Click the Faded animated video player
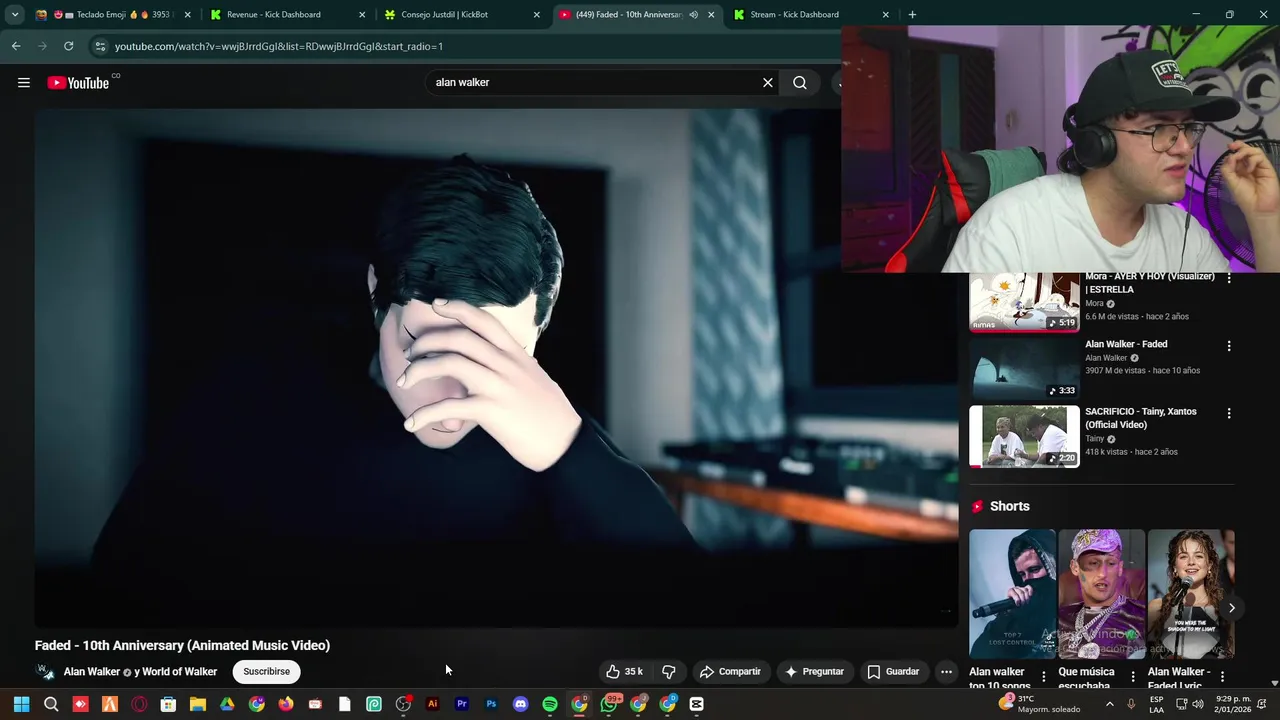Screen dimensions: 1280x720 pos(496,368)
